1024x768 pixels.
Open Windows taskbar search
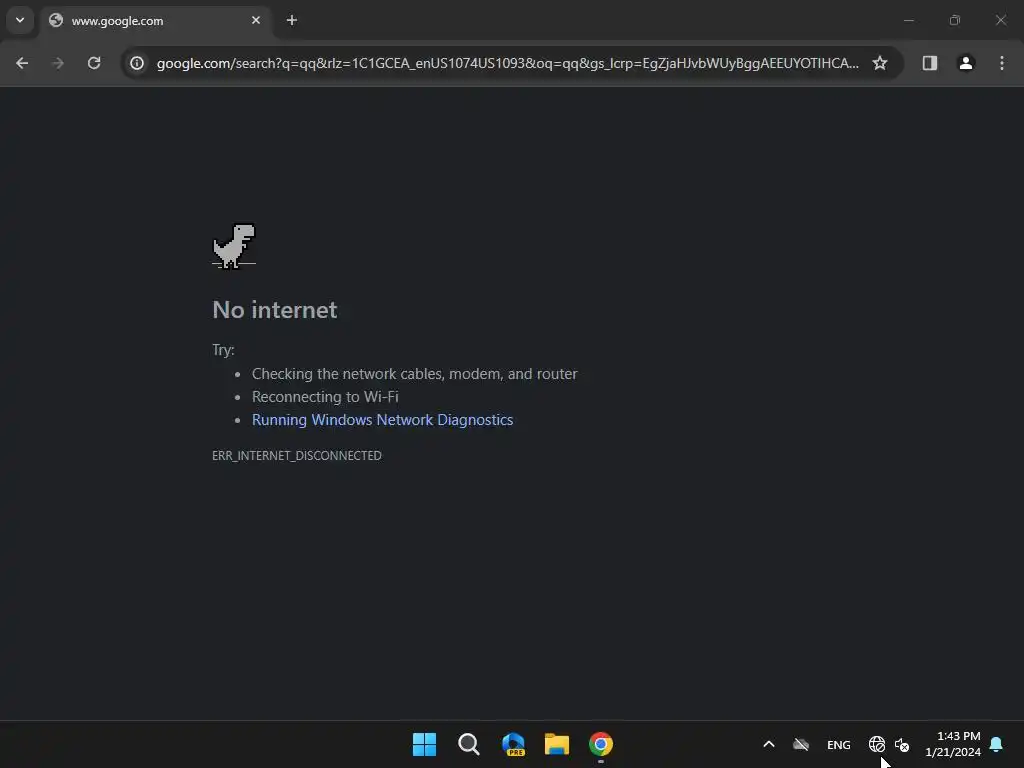click(469, 744)
